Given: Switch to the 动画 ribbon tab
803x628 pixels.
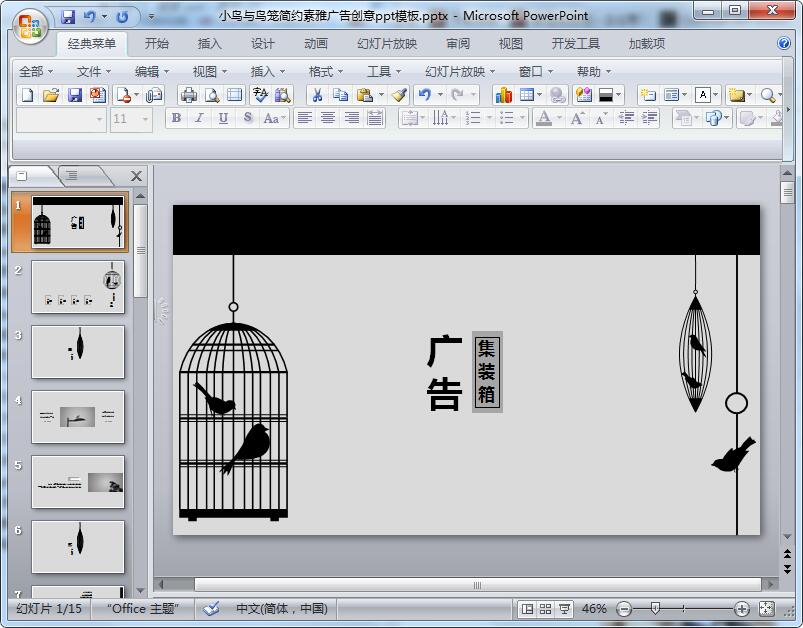Looking at the screenshot, I should [315, 44].
